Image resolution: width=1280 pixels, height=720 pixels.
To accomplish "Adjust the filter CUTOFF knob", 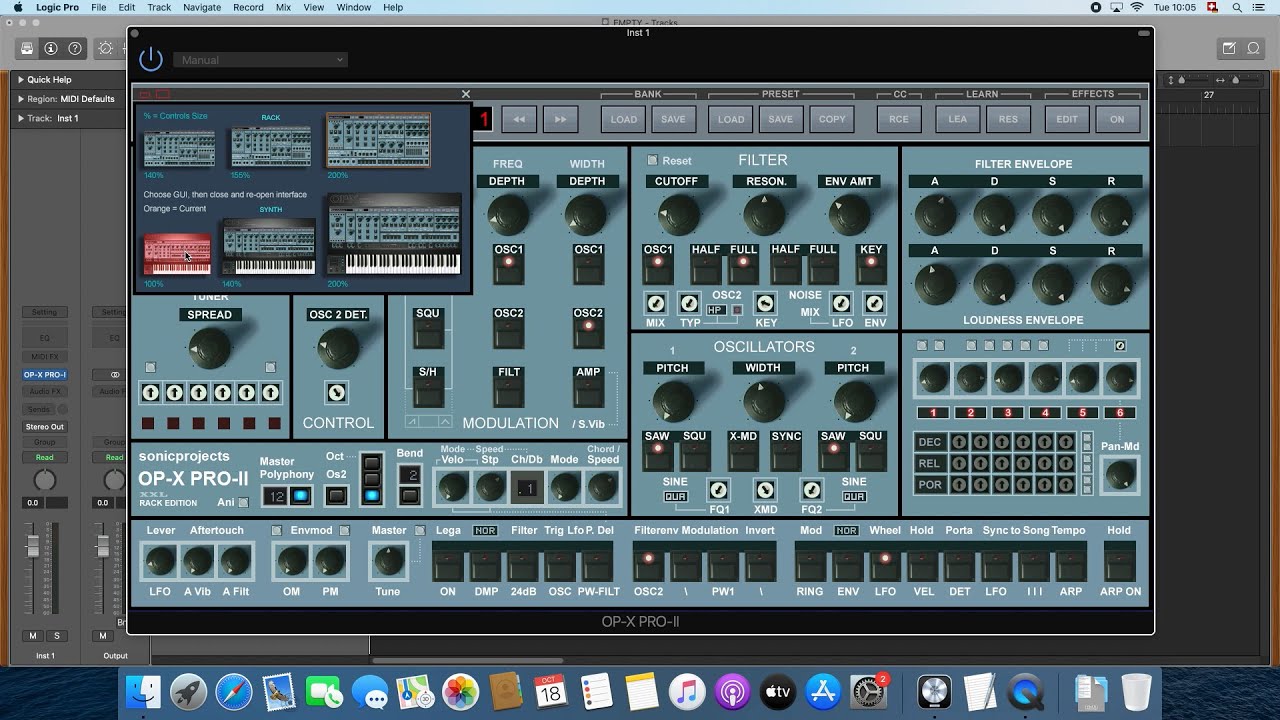I will [677, 214].
